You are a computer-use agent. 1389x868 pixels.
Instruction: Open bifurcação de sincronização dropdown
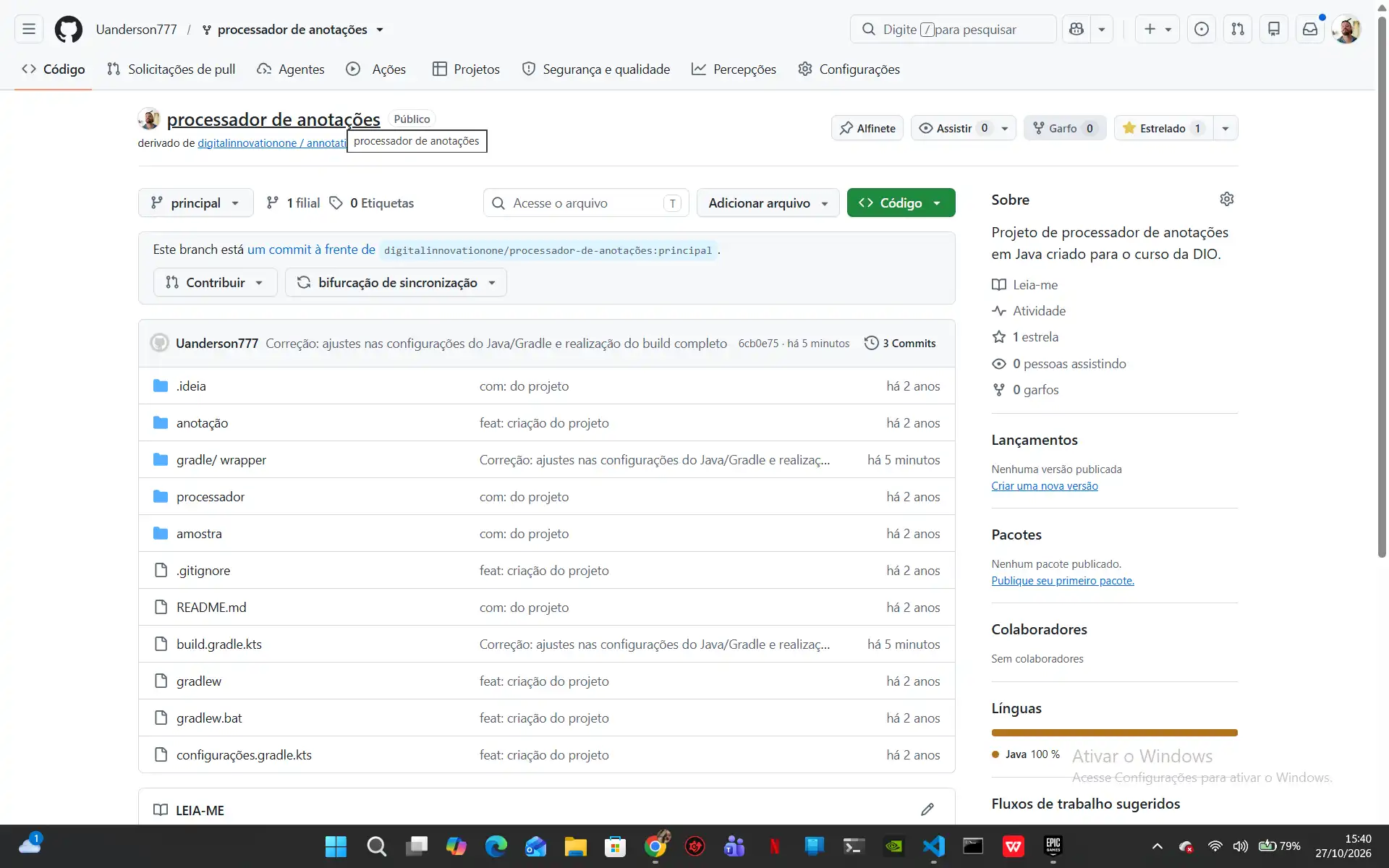point(396,282)
